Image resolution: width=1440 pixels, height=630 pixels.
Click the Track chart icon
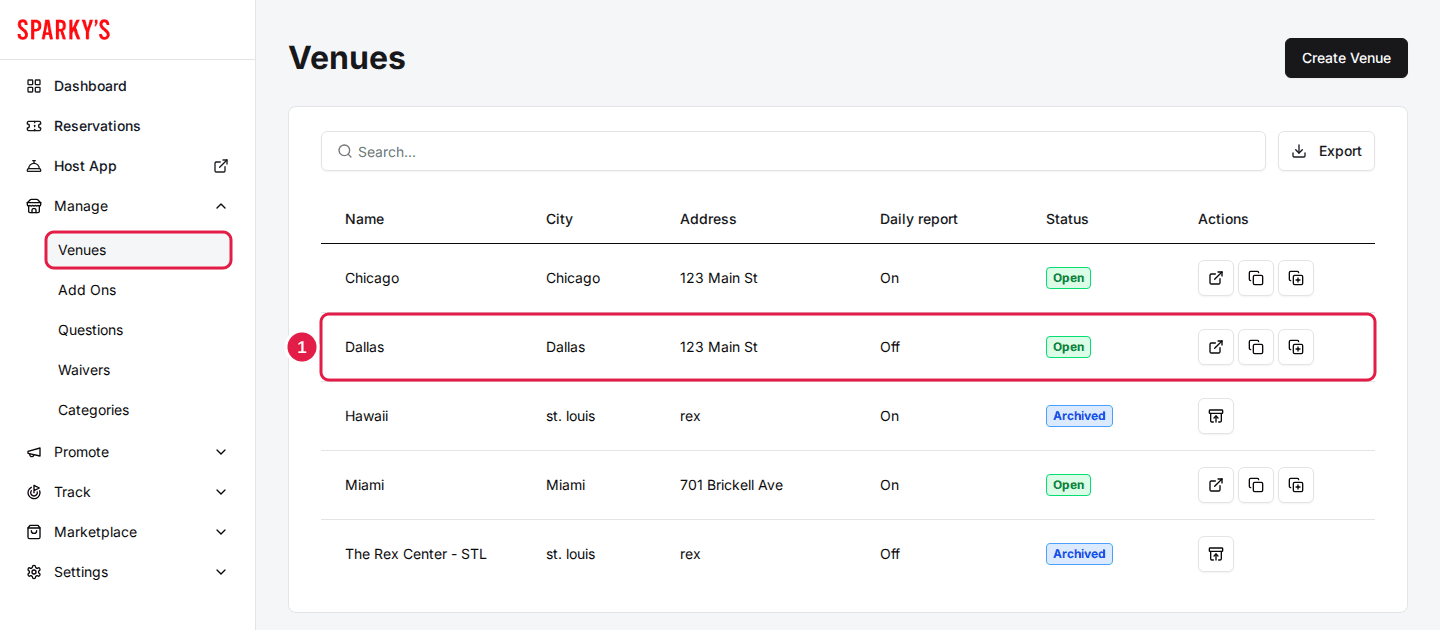tap(34, 492)
